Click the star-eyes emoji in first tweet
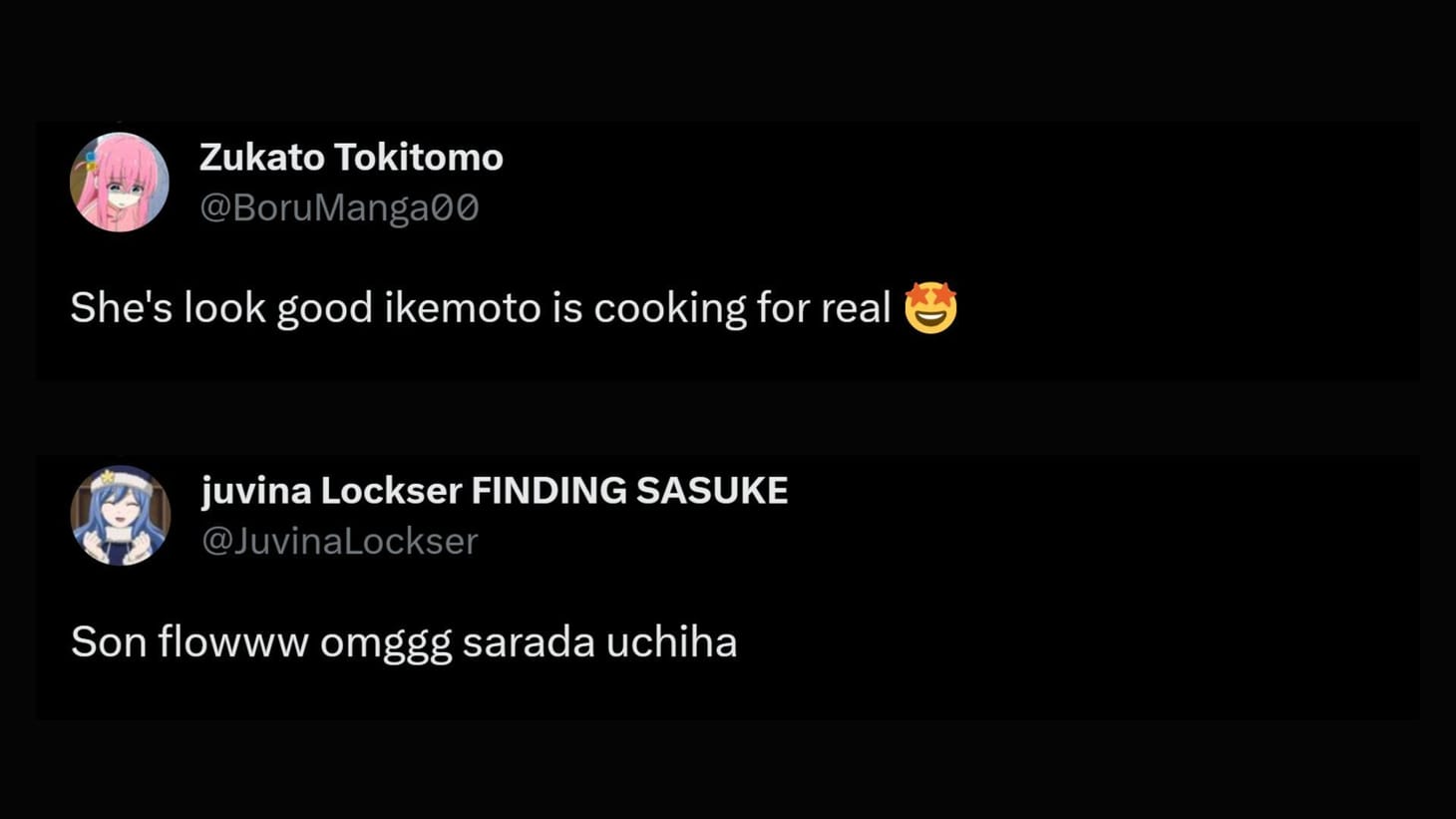This screenshot has height=819, width=1456. point(930,307)
